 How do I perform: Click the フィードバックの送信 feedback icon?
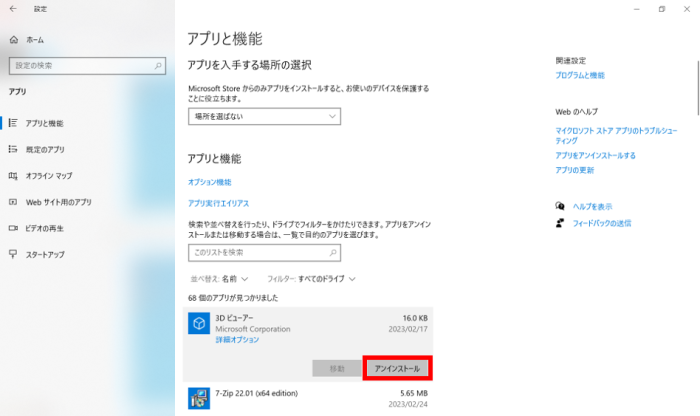coord(560,222)
